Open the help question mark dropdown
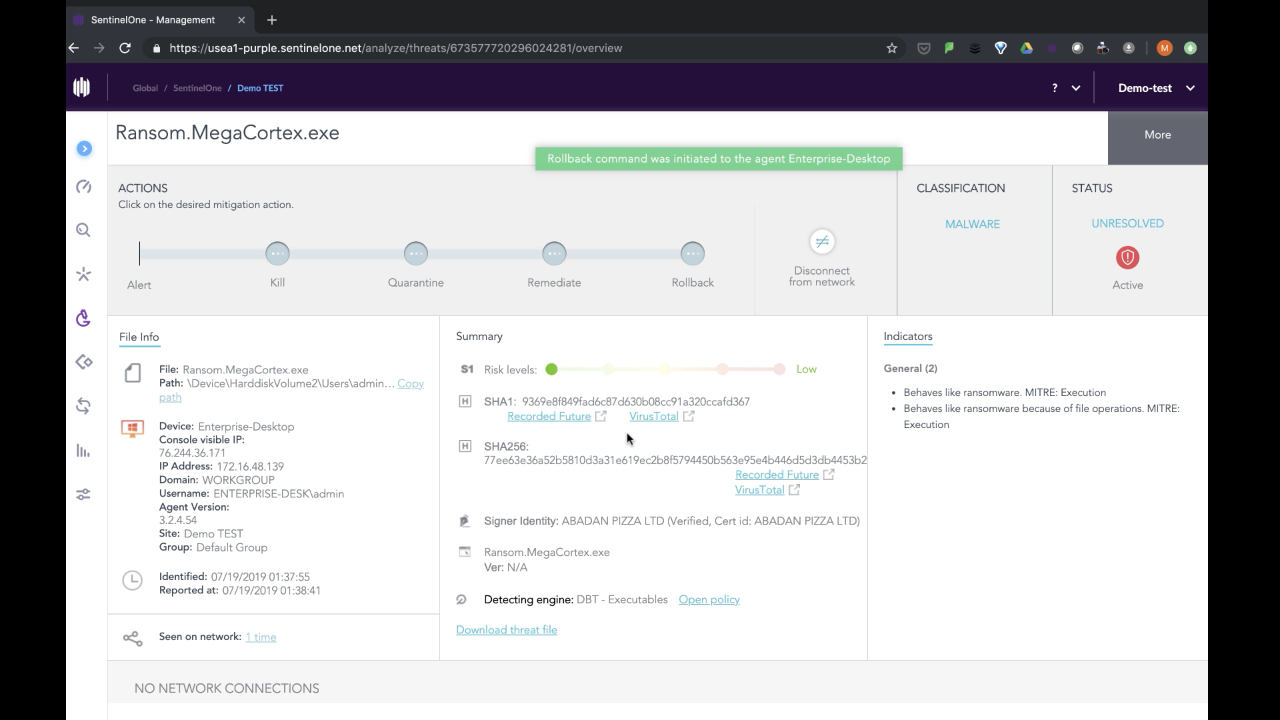The image size is (1280, 720). [1065, 88]
